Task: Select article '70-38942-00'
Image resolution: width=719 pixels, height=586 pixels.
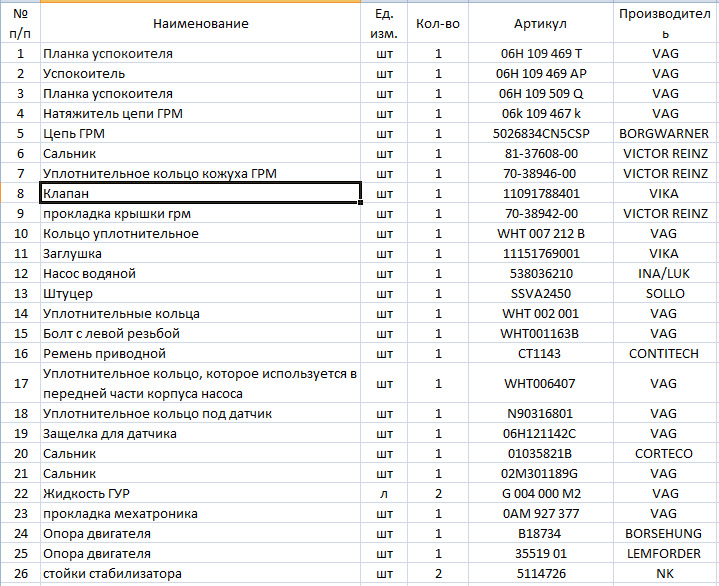Action: tap(541, 214)
